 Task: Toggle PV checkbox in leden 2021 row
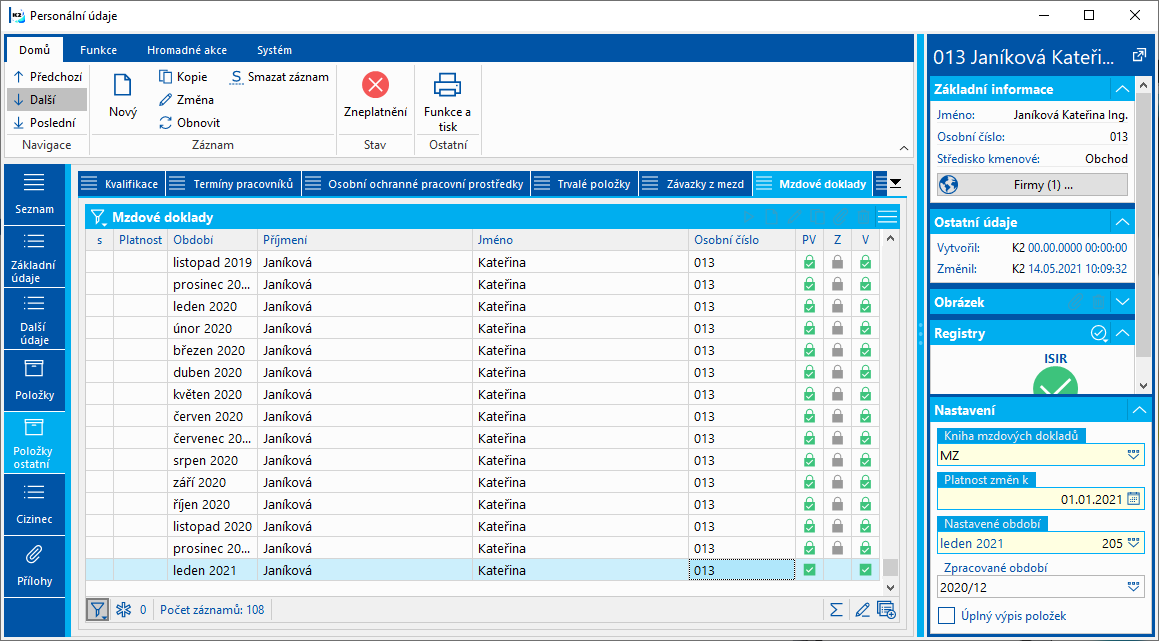coord(809,570)
